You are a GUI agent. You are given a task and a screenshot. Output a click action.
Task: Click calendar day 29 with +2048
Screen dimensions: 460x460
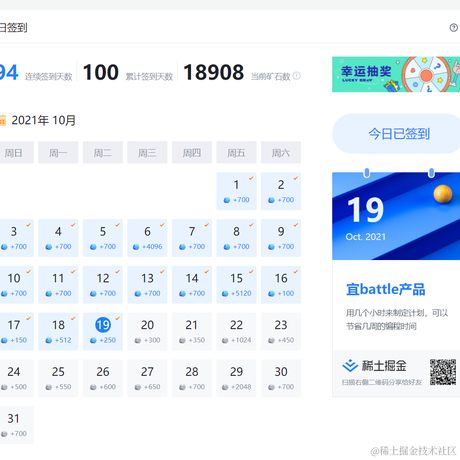[236, 378]
